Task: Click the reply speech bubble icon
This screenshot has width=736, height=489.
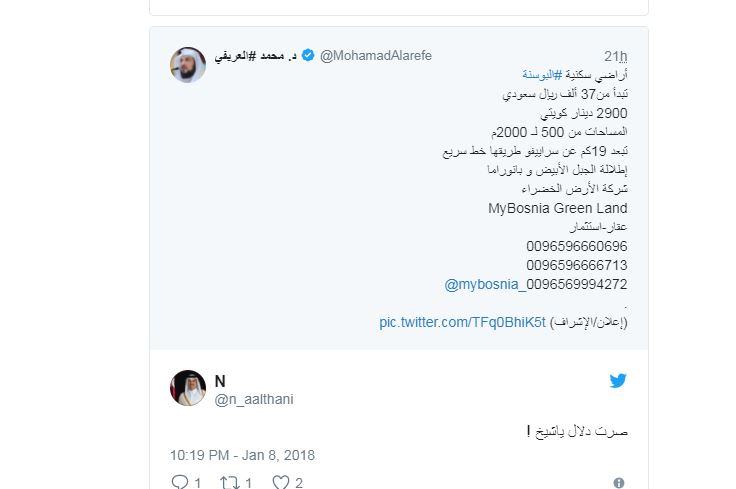Action: (180, 482)
